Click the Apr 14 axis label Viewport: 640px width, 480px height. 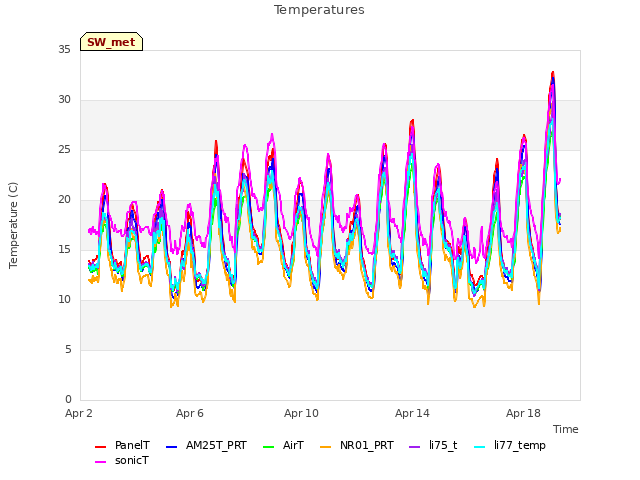412,413
